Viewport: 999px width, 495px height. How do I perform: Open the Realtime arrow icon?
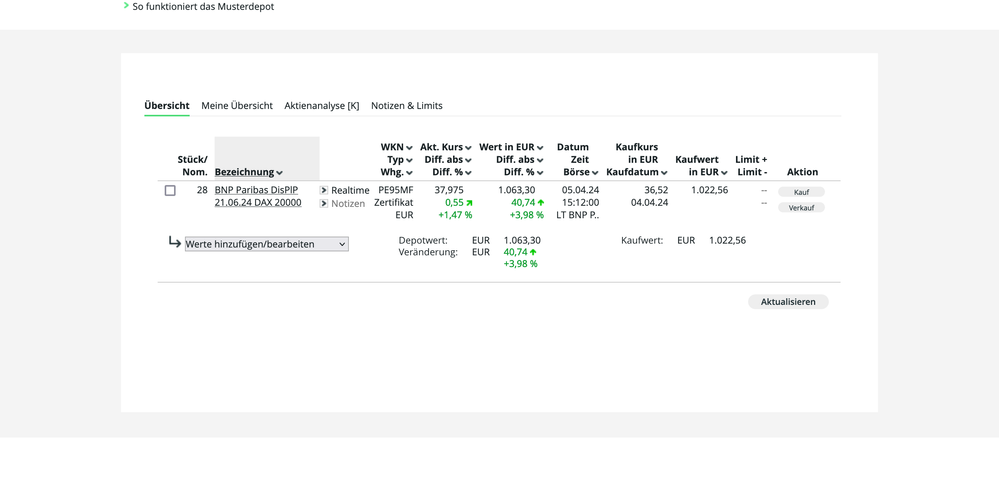point(324,190)
